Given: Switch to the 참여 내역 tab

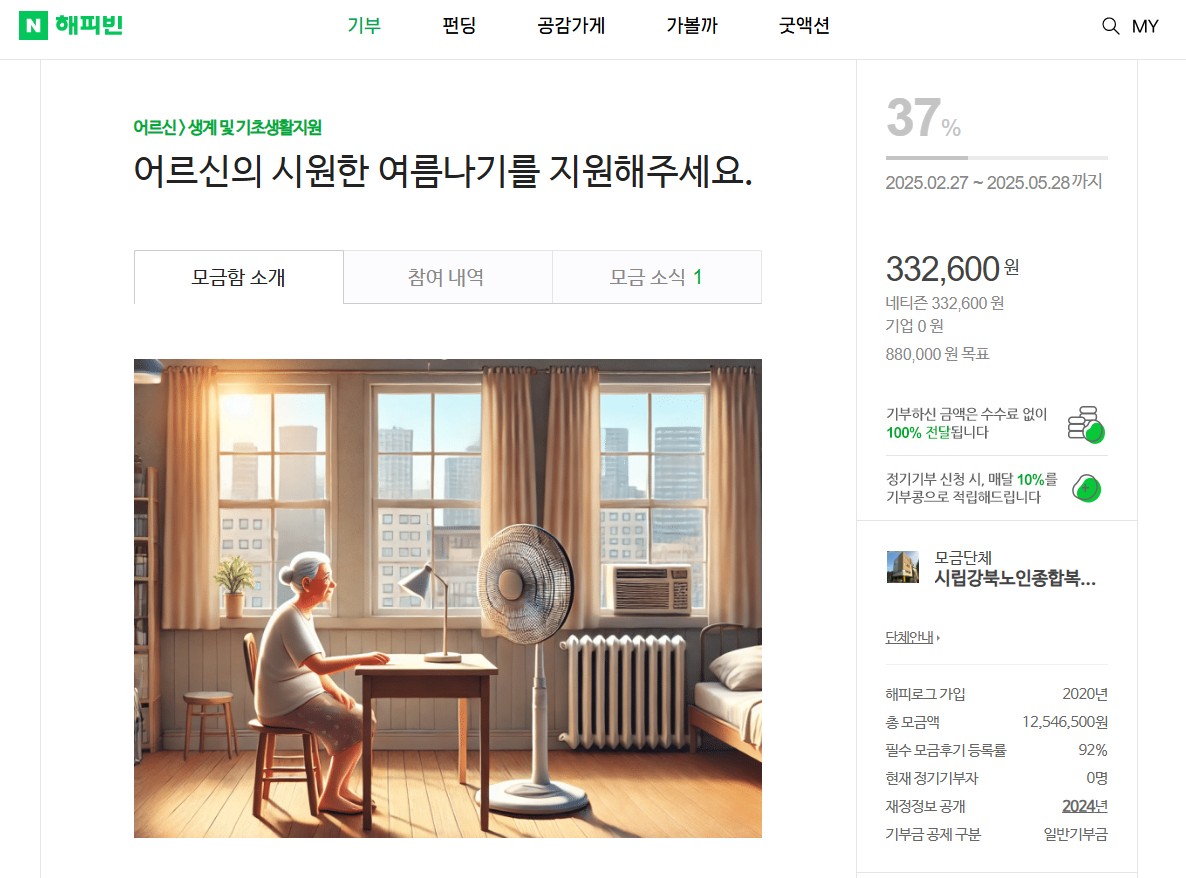Looking at the screenshot, I should click(448, 278).
